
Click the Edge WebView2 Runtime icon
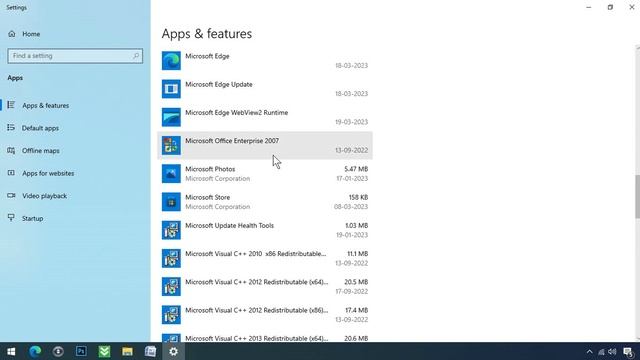point(171,117)
